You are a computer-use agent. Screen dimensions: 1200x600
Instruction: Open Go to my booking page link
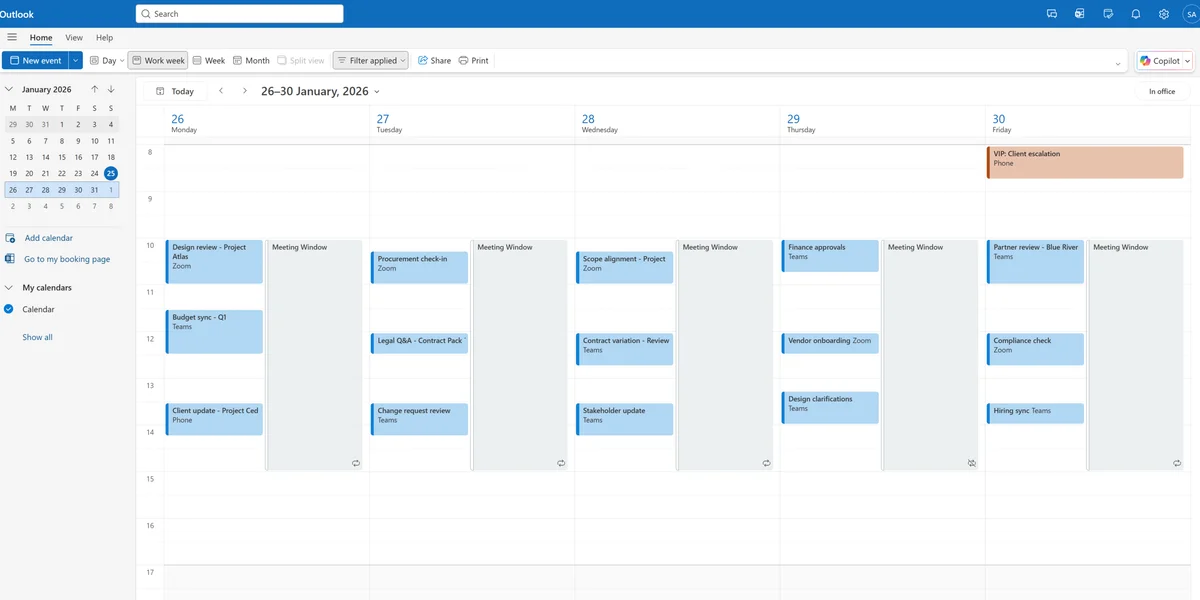66,259
